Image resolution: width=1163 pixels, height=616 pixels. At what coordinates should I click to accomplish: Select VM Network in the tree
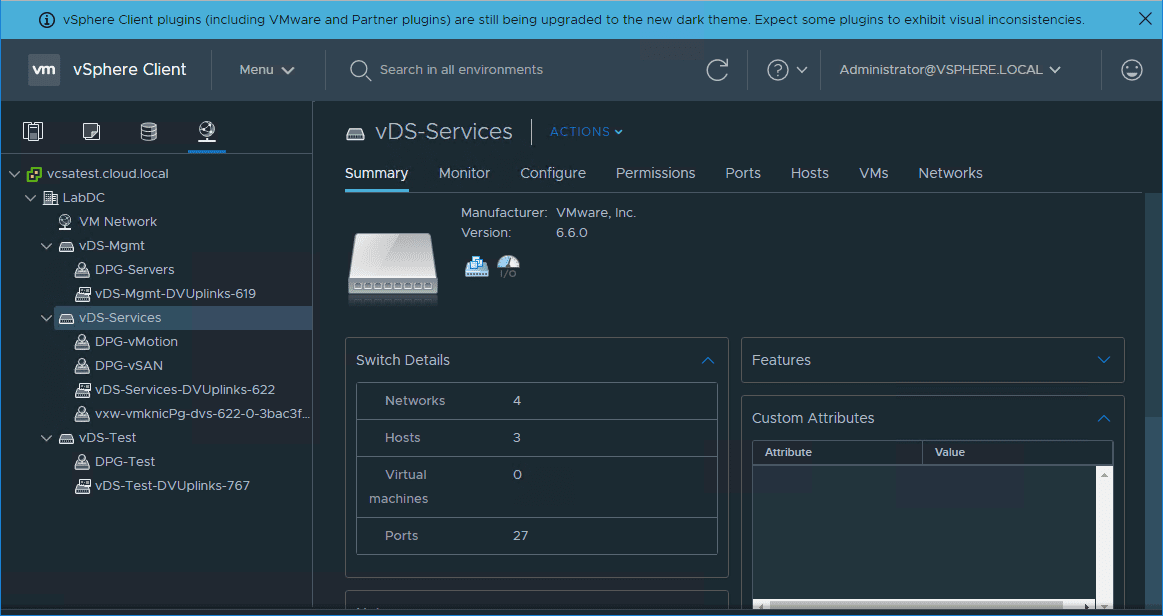point(119,222)
